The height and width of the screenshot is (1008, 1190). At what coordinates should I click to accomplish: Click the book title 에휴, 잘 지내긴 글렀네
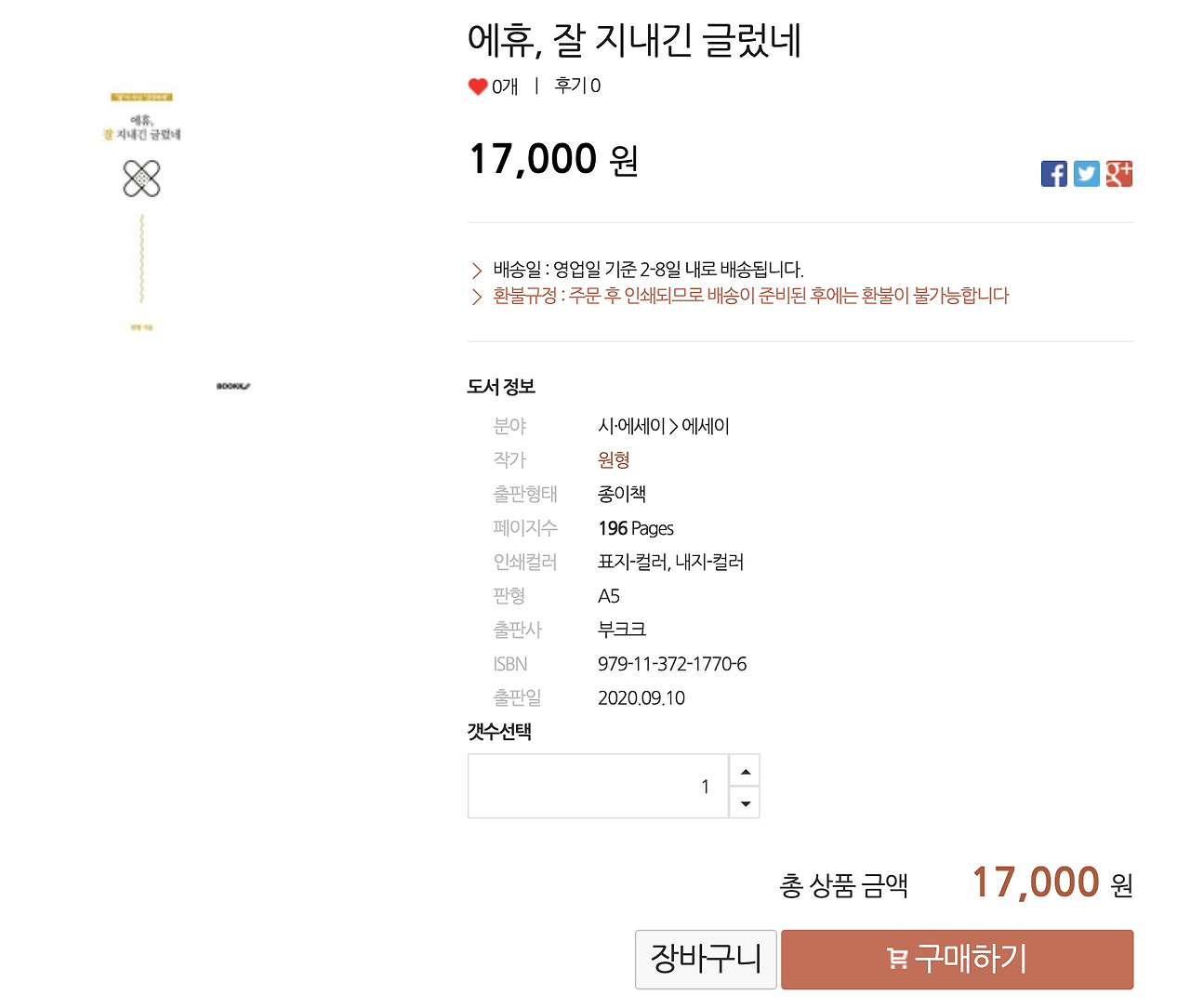634,40
